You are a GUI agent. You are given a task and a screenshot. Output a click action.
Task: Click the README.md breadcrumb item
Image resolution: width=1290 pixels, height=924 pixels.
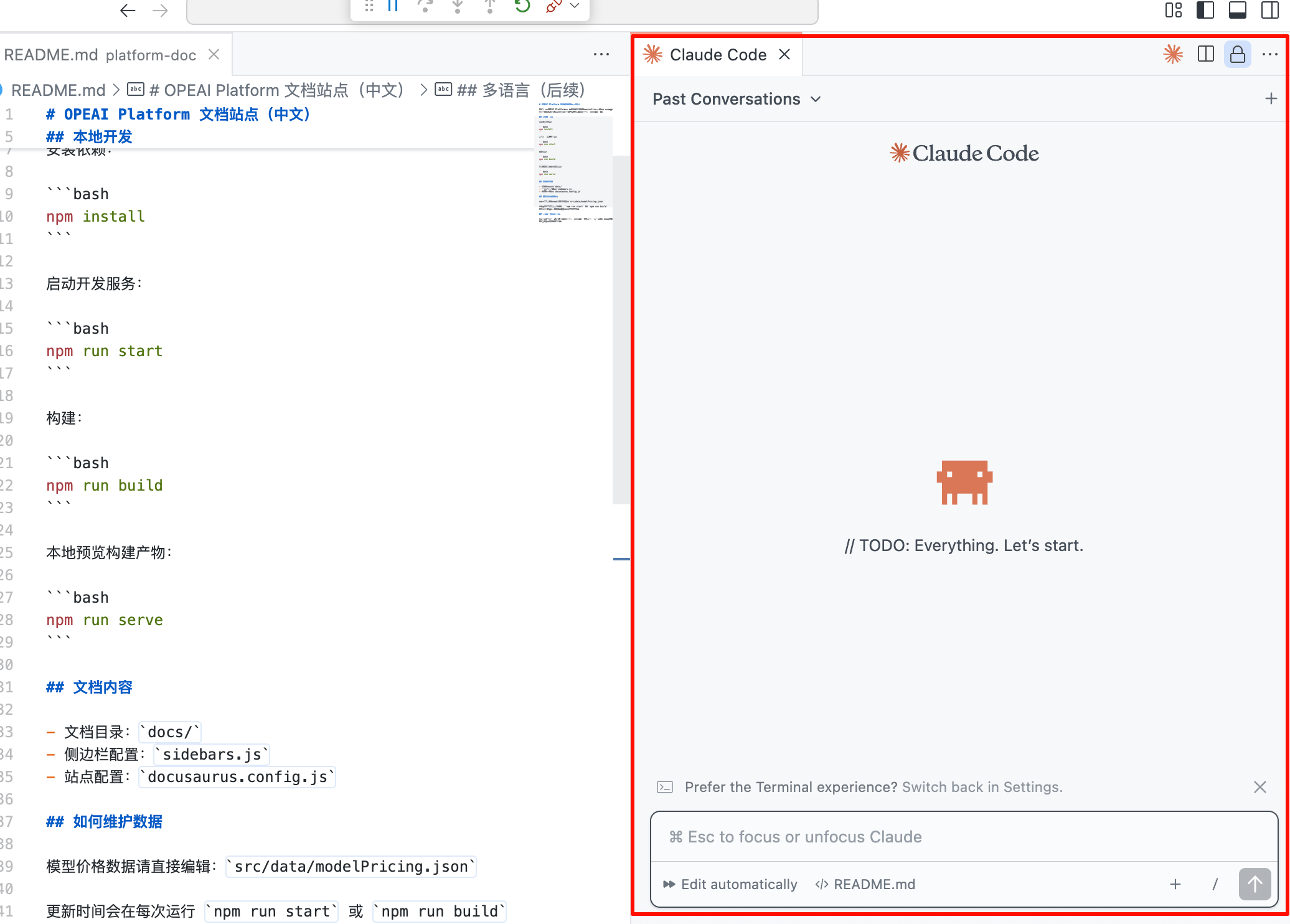59,90
